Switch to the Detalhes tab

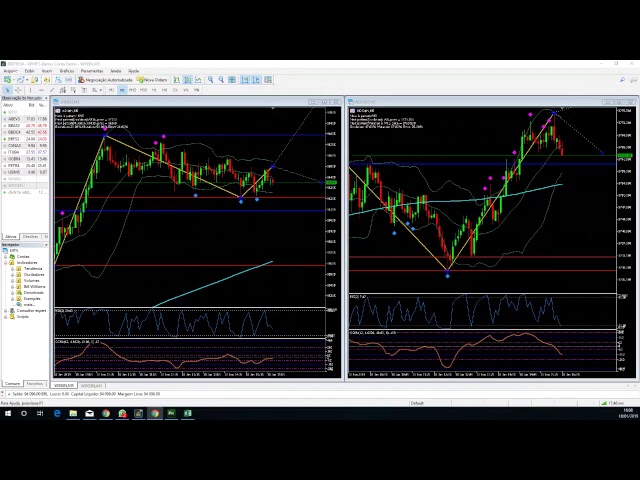(30, 236)
